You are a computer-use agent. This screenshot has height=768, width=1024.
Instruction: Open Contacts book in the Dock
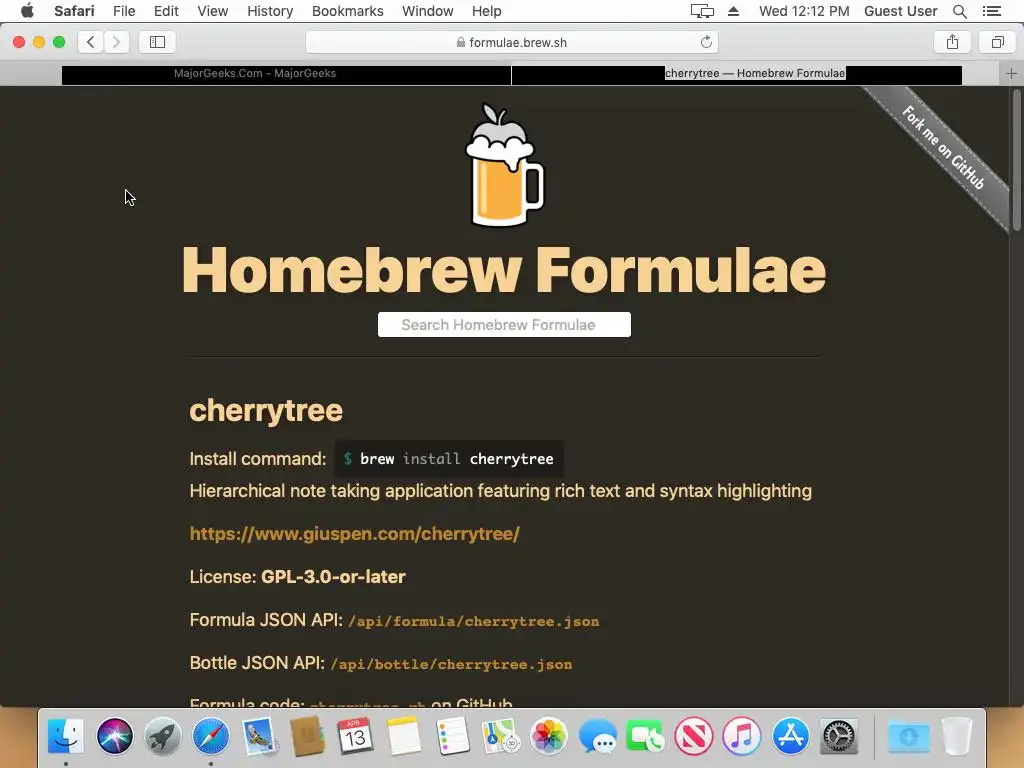coord(308,736)
